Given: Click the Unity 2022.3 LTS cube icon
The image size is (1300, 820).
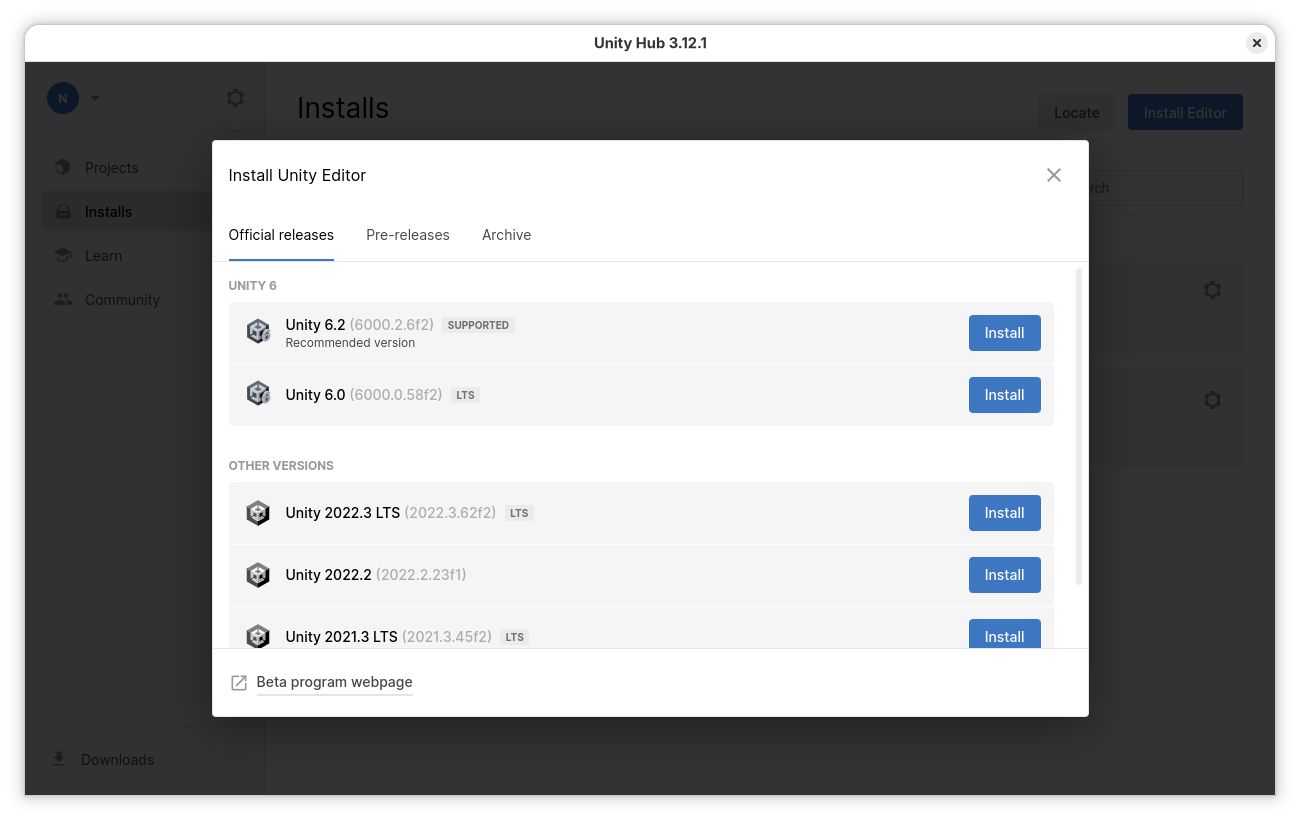Looking at the screenshot, I should click(x=259, y=513).
